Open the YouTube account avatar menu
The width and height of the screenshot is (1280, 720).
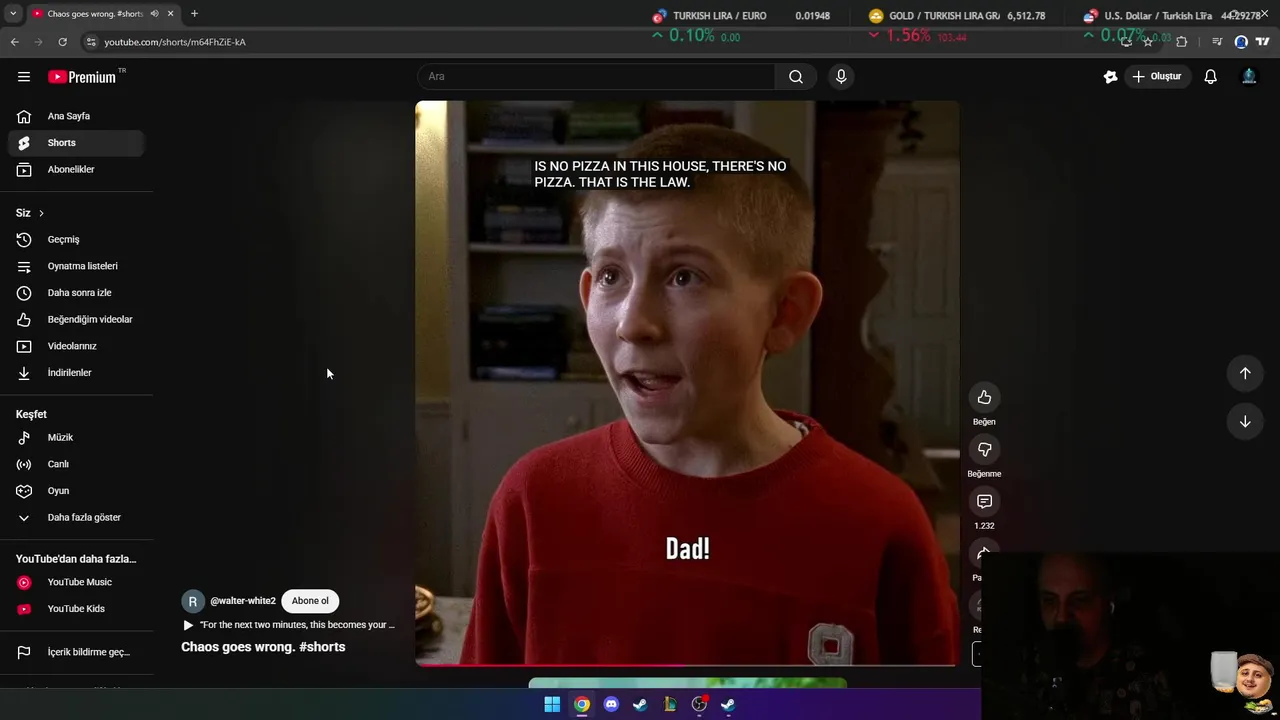coord(1249,77)
